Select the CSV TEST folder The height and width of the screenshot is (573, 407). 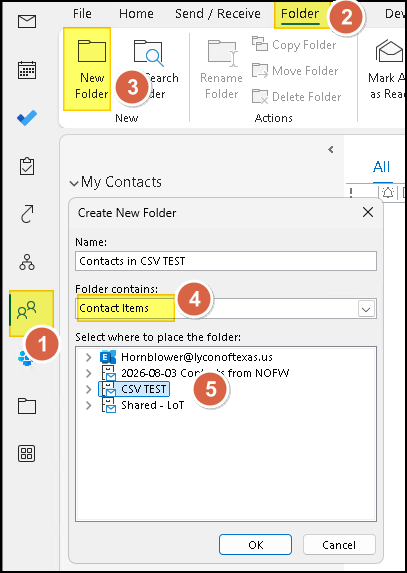click(x=144, y=389)
